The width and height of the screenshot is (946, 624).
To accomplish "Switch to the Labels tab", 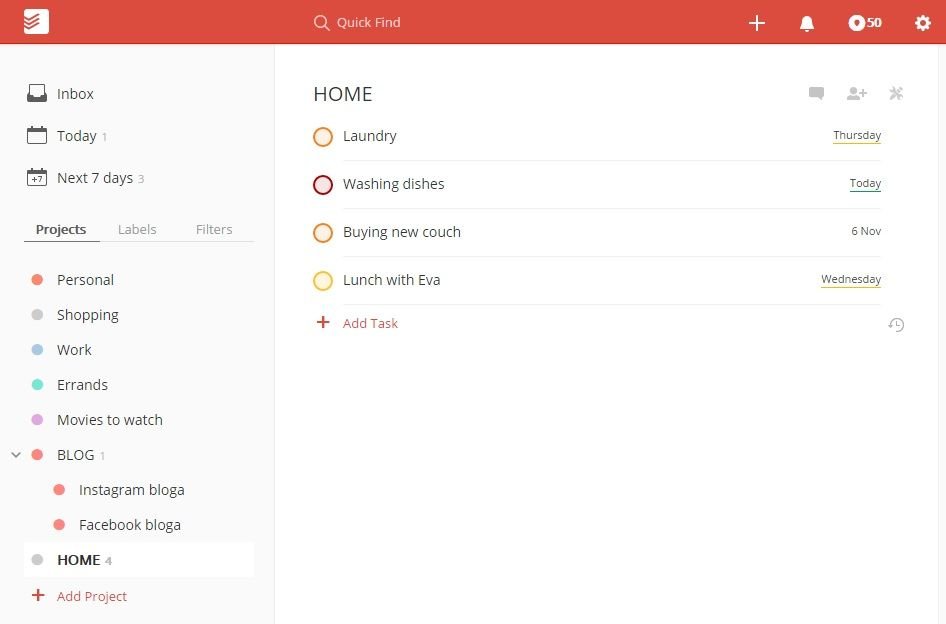I will [137, 229].
